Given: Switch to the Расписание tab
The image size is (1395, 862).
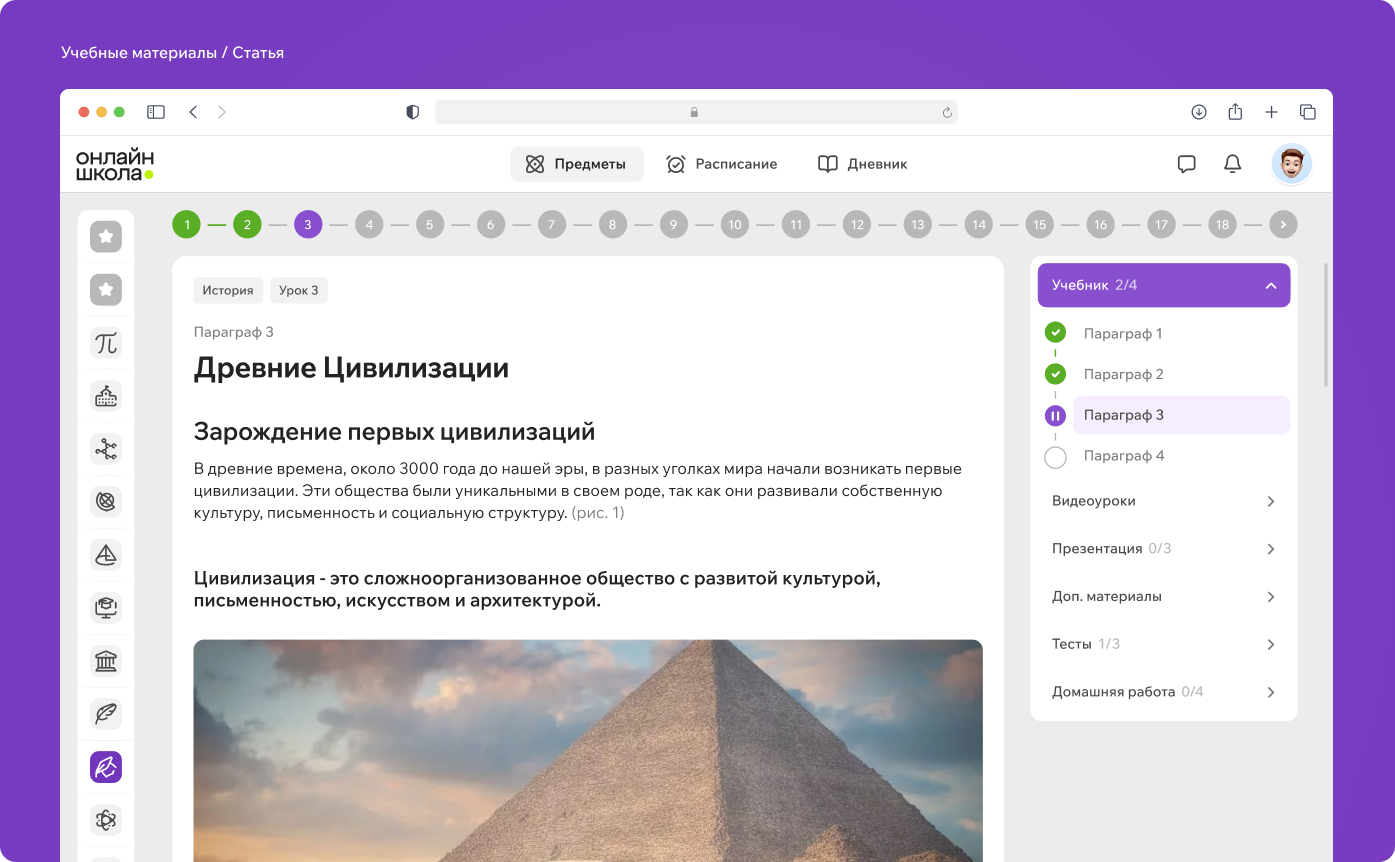Looking at the screenshot, I should [x=722, y=164].
